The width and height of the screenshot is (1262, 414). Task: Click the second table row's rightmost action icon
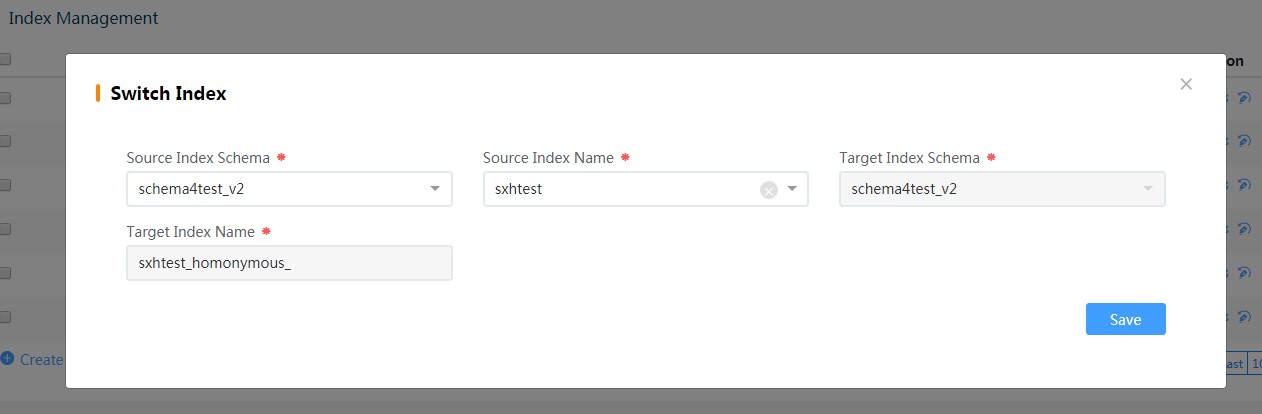pyautogui.click(x=1244, y=141)
